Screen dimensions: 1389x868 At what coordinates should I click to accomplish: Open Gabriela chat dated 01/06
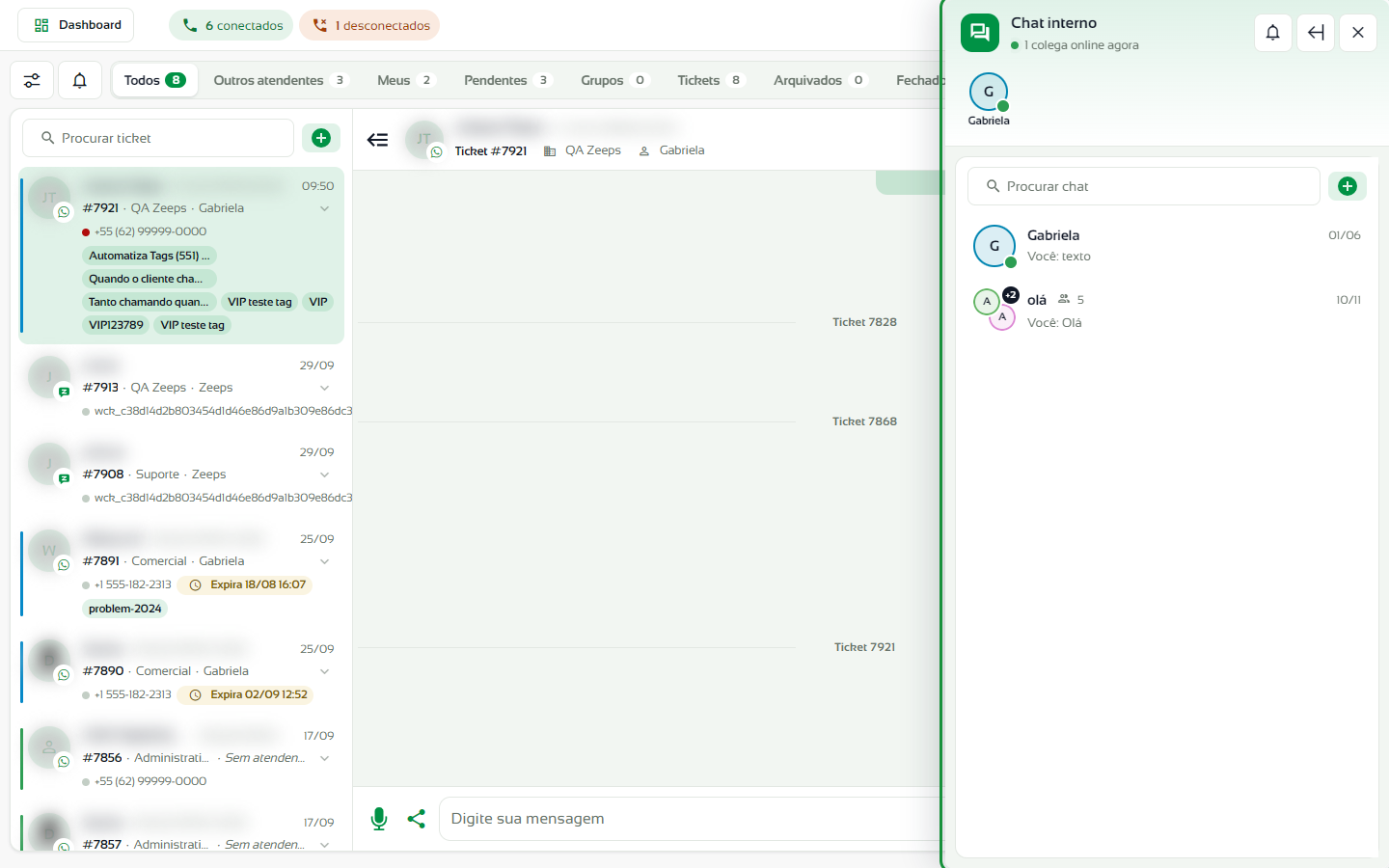tap(1167, 246)
